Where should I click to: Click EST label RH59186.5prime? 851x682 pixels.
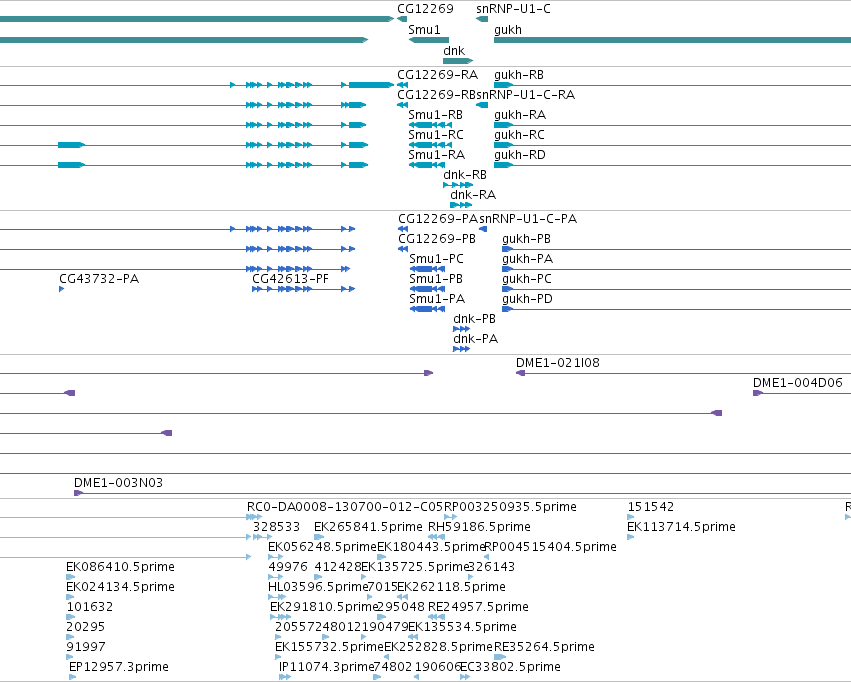[479, 527]
